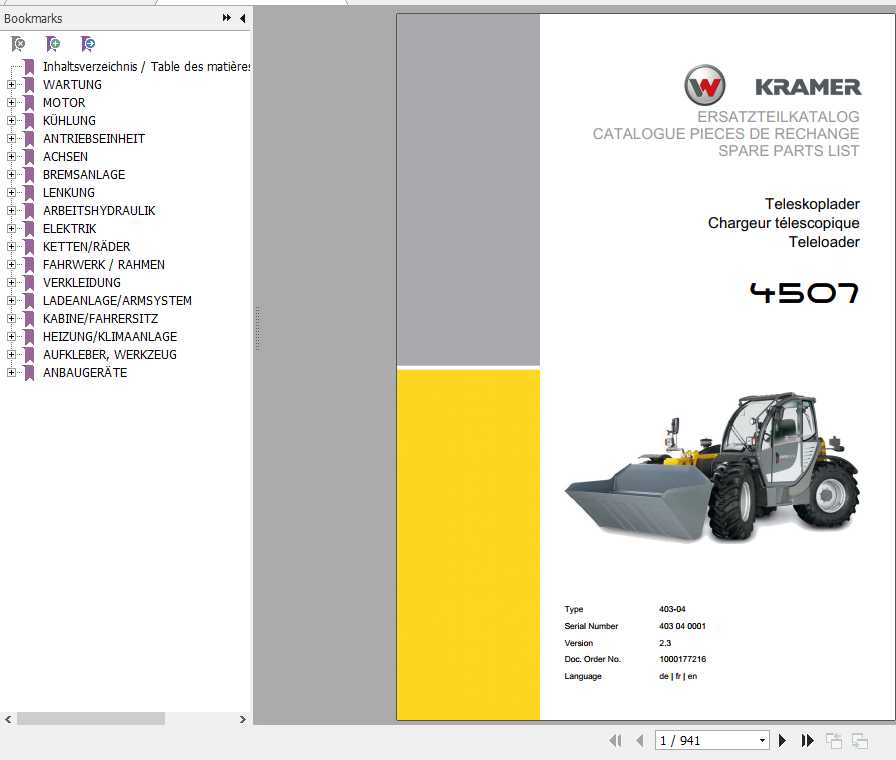This screenshot has height=760, width=896.
Task: Click the grey delete-bookmark icon with X
Action: pos(18,43)
